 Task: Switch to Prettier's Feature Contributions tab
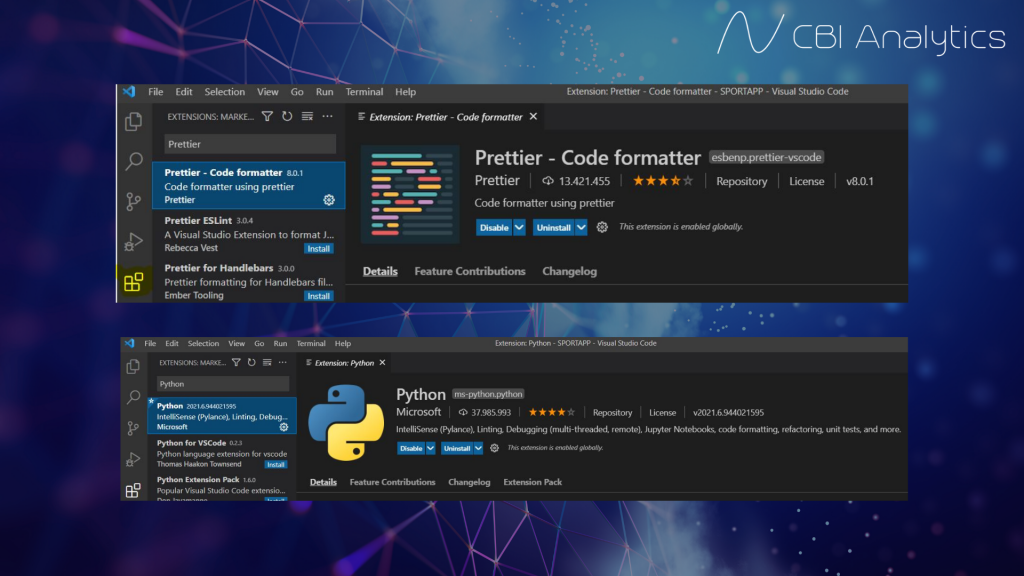click(x=470, y=271)
